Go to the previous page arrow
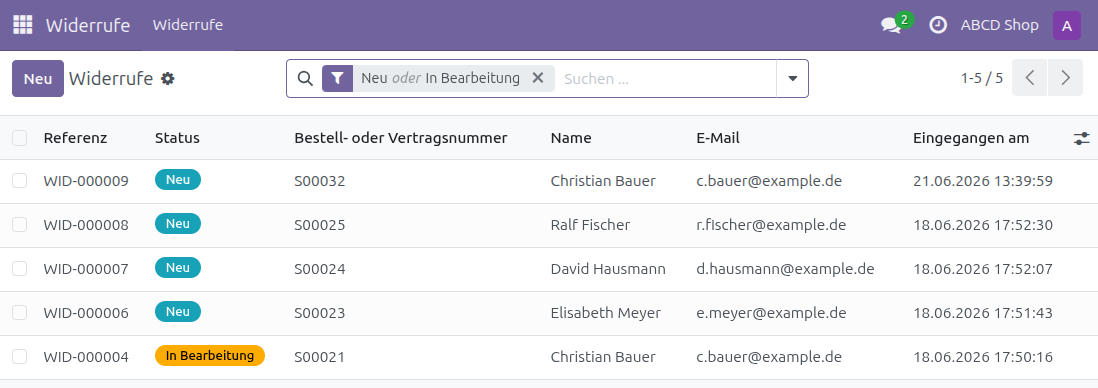 (1030, 78)
